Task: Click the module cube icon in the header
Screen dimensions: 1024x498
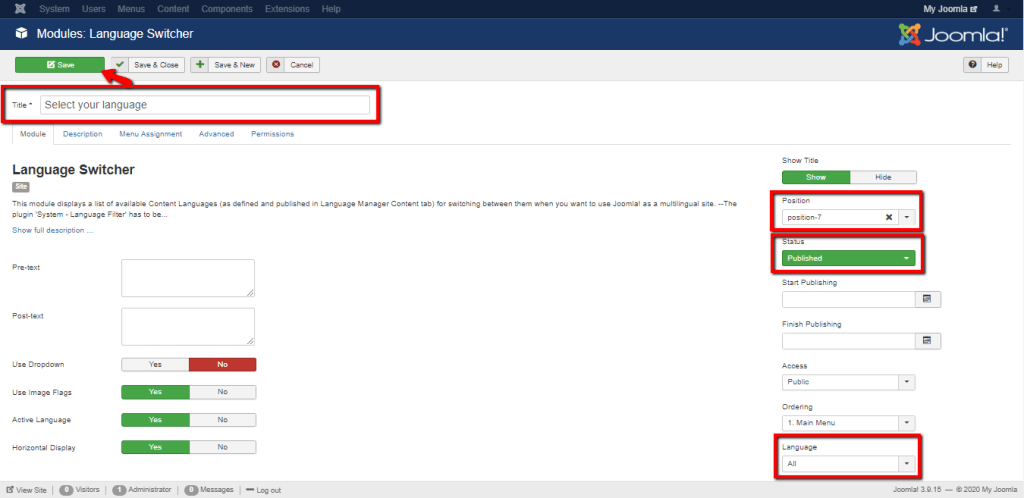Action: click(22, 34)
